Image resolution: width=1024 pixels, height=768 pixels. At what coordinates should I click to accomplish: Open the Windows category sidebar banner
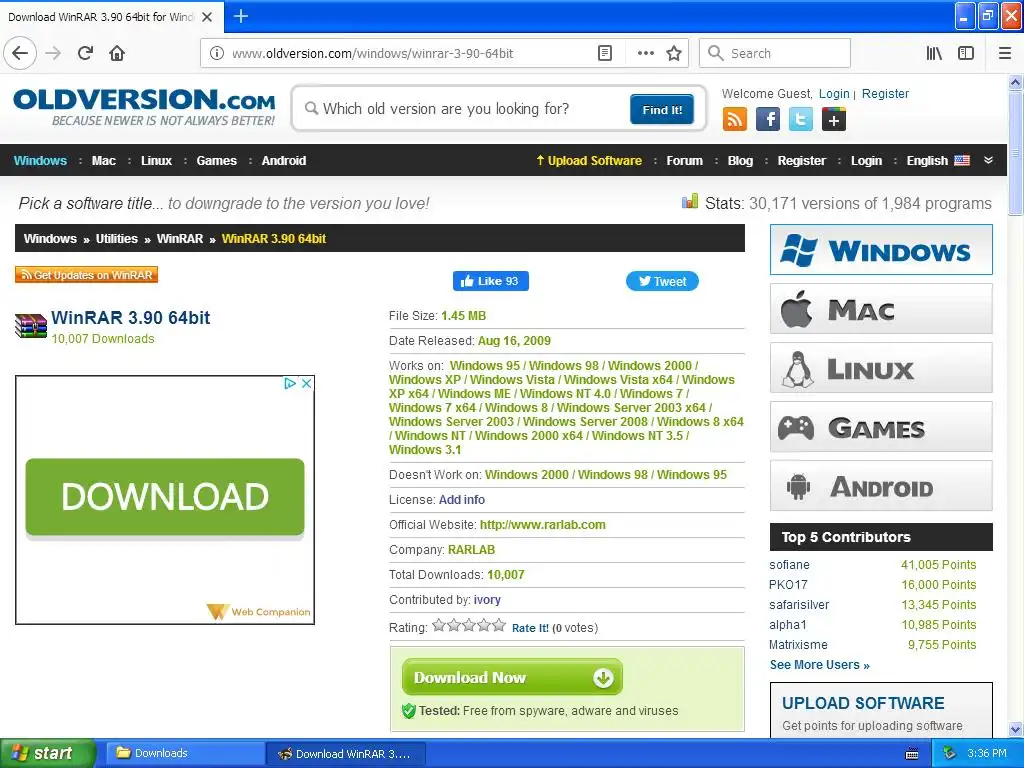point(881,249)
